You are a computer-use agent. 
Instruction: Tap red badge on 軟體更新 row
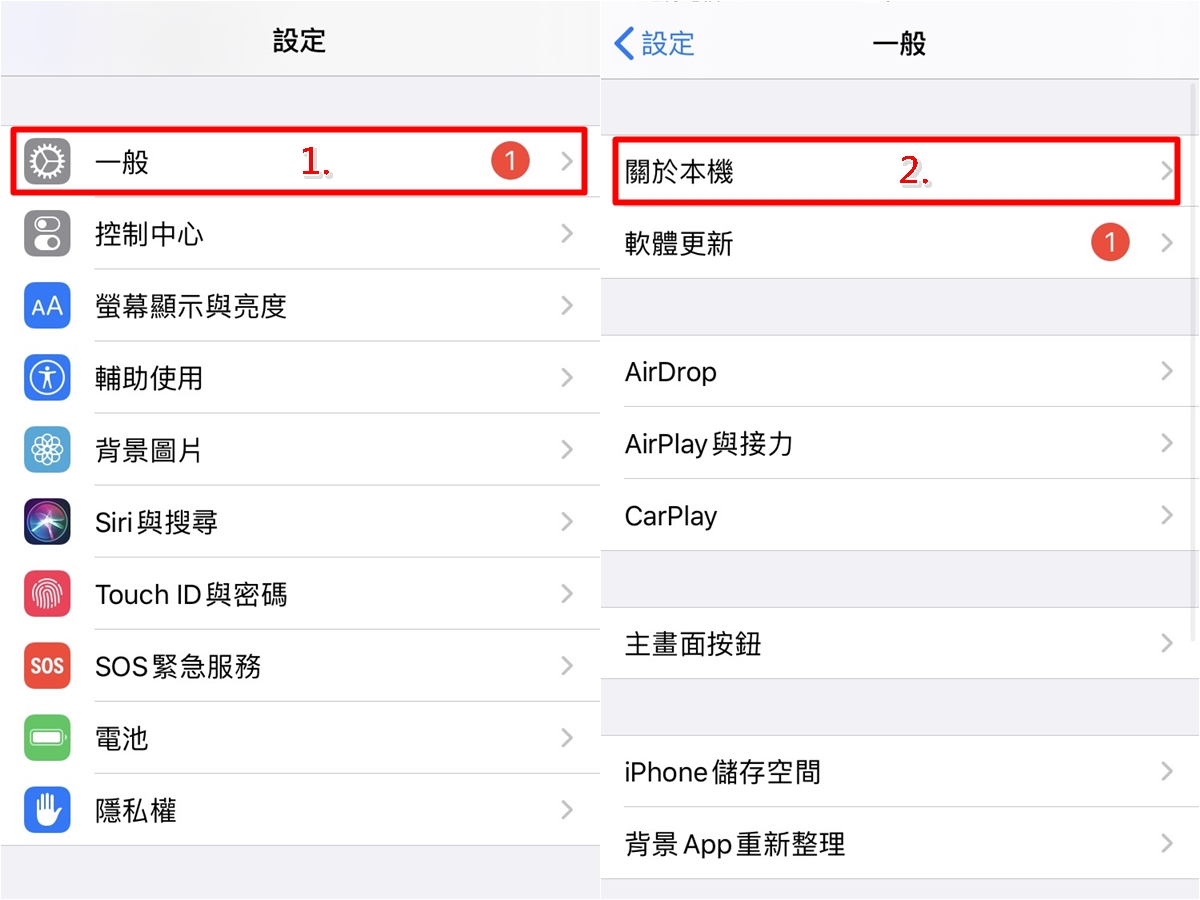1110,243
